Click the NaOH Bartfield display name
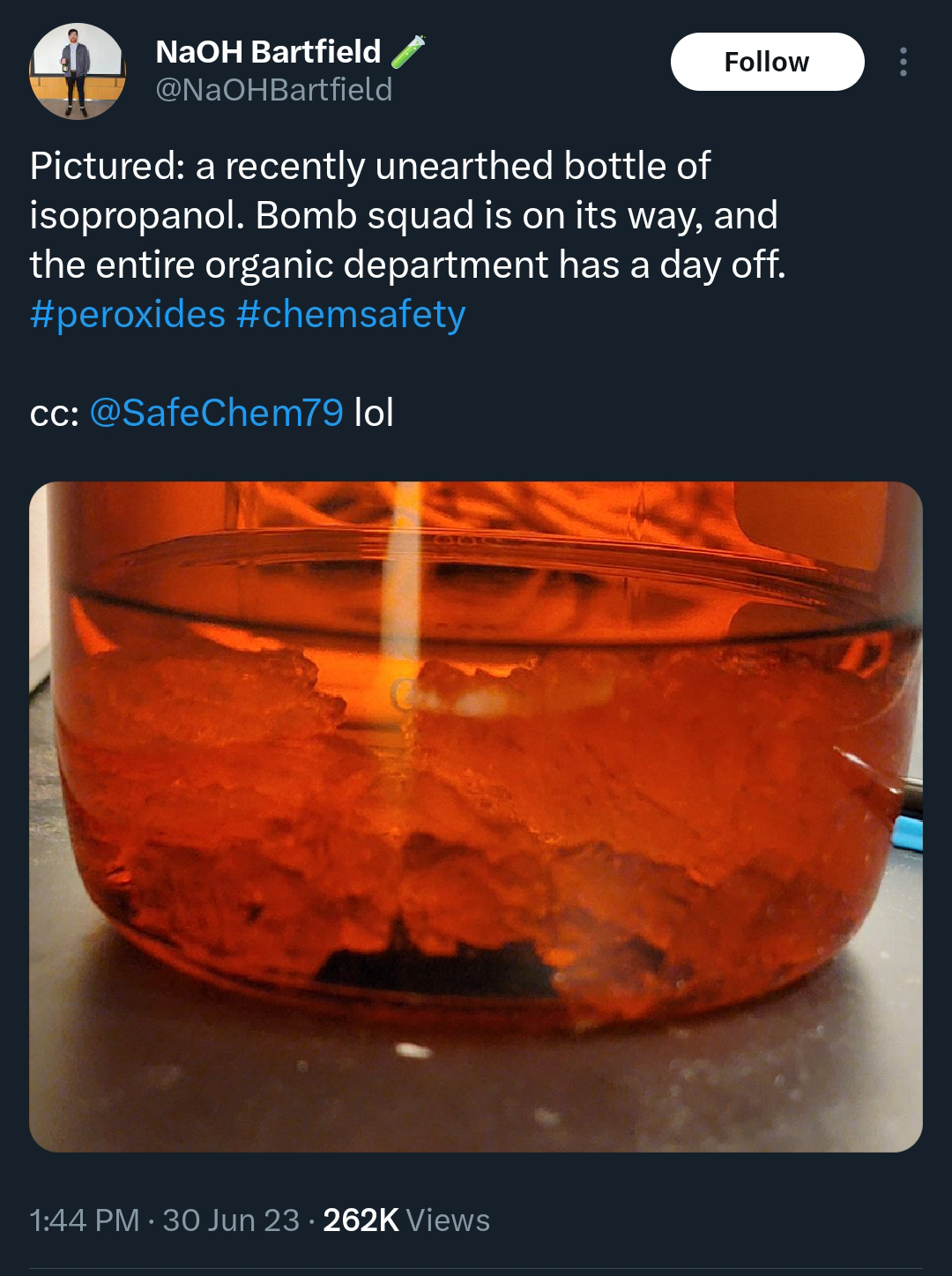952x1276 pixels. (x=268, y=52)
